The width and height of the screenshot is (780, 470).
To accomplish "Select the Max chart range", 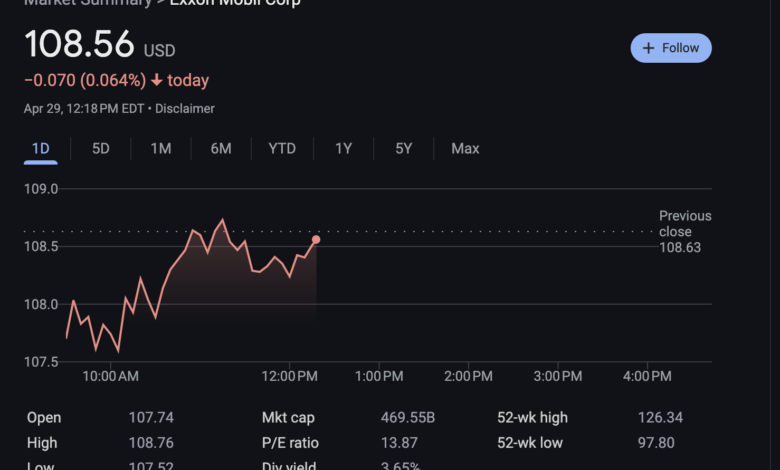I will coord(465,149).
